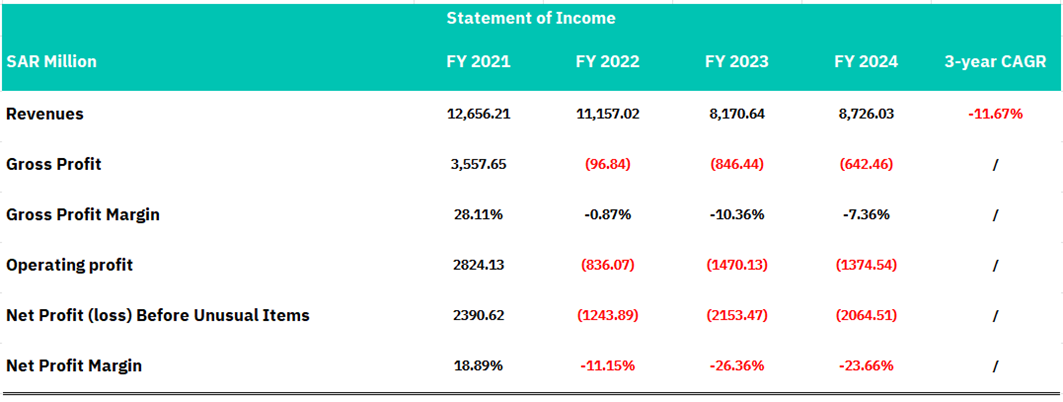Click the FY 2023 column header
The image size is (1063, 402).
[736, 62]
